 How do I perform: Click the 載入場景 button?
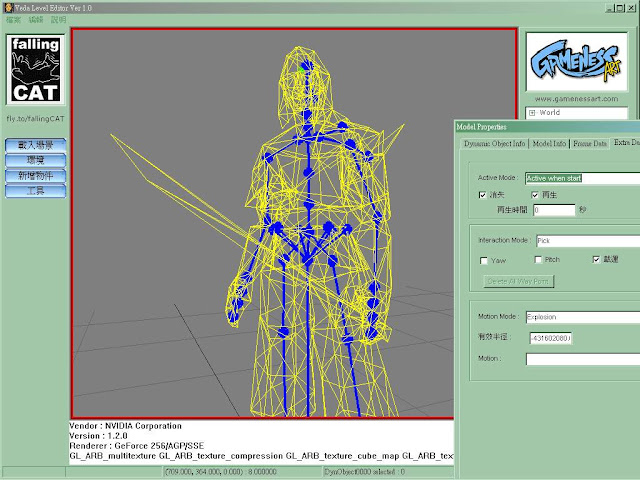click(x=36, y=145)
